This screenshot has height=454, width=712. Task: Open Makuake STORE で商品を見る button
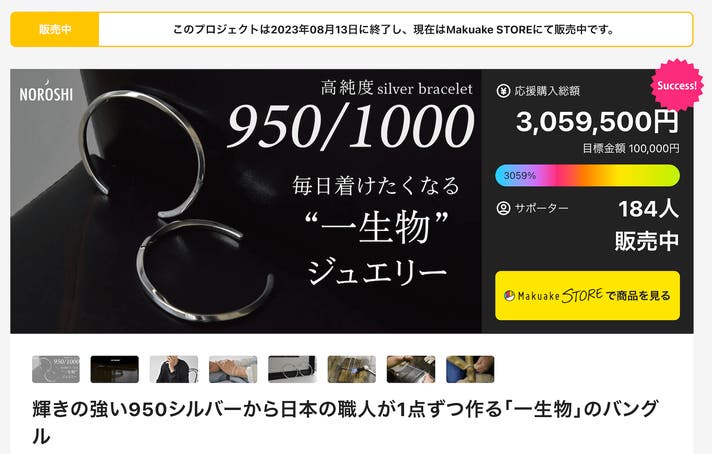(587, 296)
